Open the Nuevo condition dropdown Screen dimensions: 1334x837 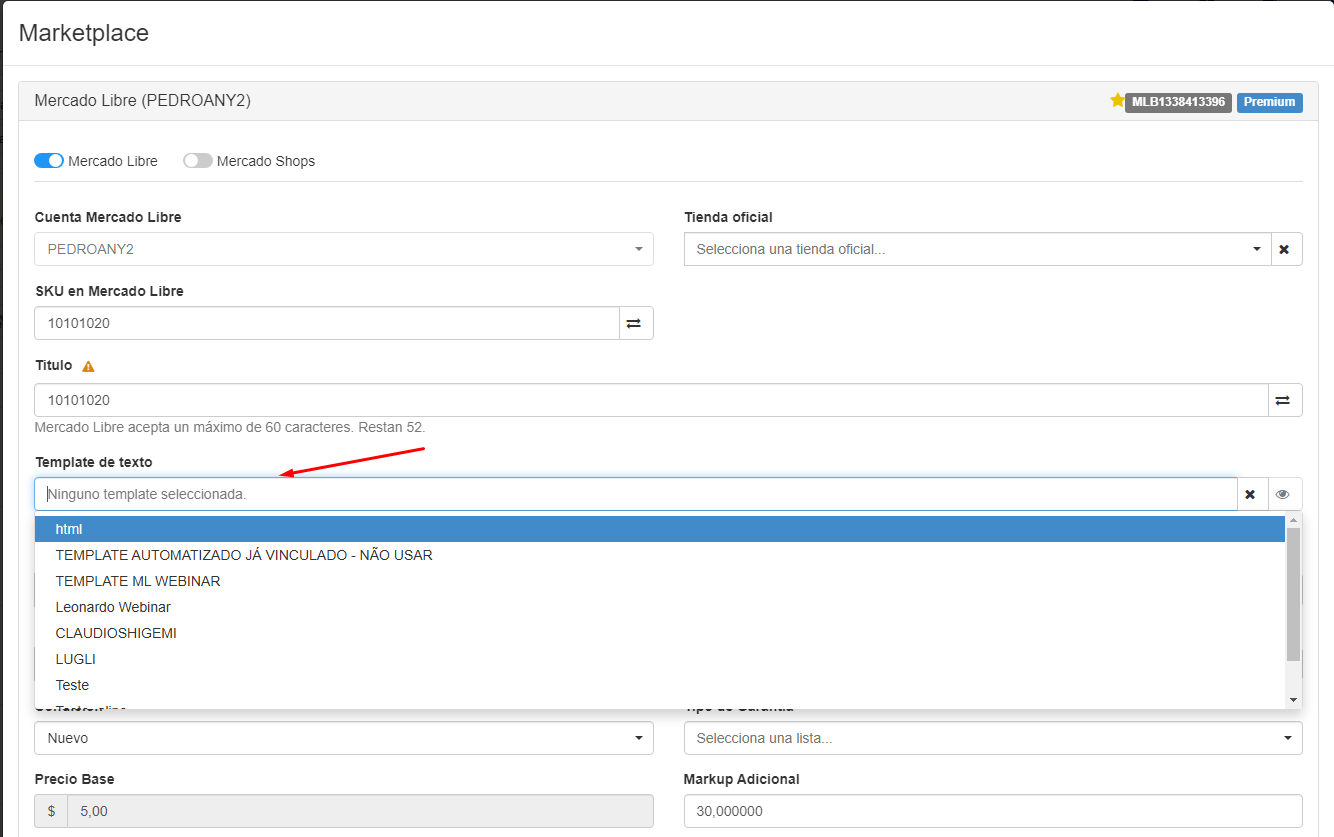click(344, 738)
